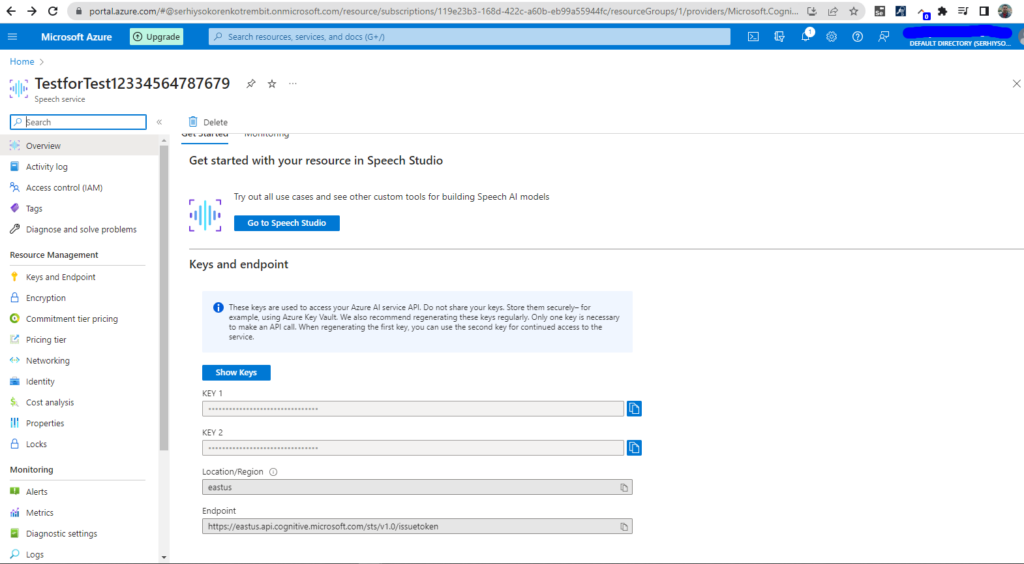This screenshot has height=564, width=1024.
Task: Open the Help question mark icon
Action: coord(857,37)
